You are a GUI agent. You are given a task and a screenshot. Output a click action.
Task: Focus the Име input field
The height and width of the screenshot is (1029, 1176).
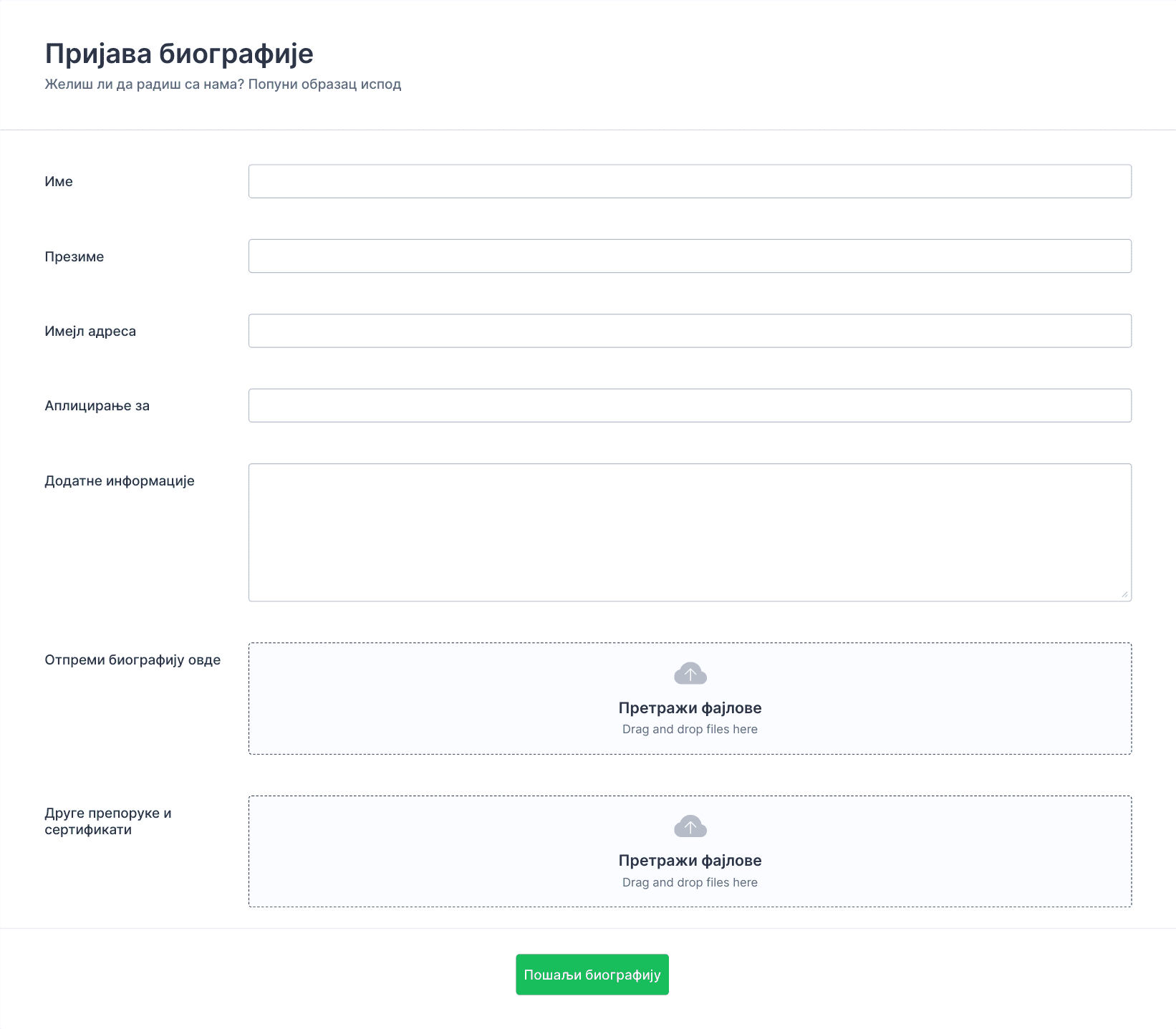[690, 181]
